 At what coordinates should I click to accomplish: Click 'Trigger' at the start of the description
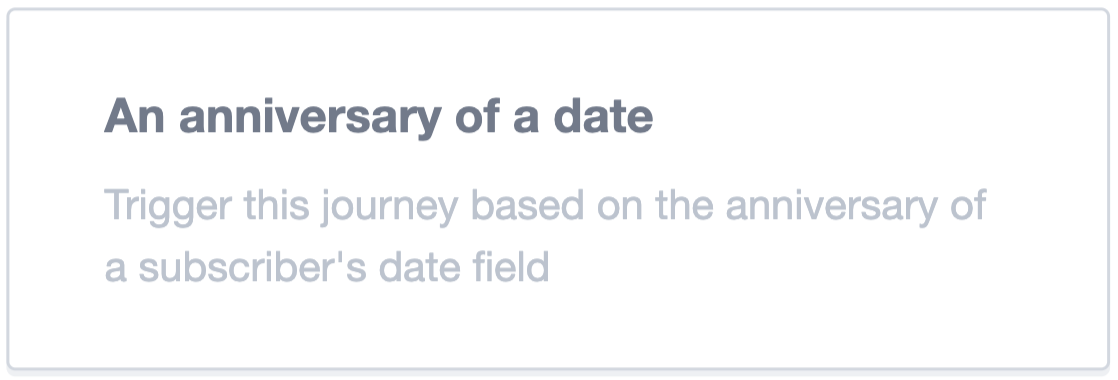(168, 207)
